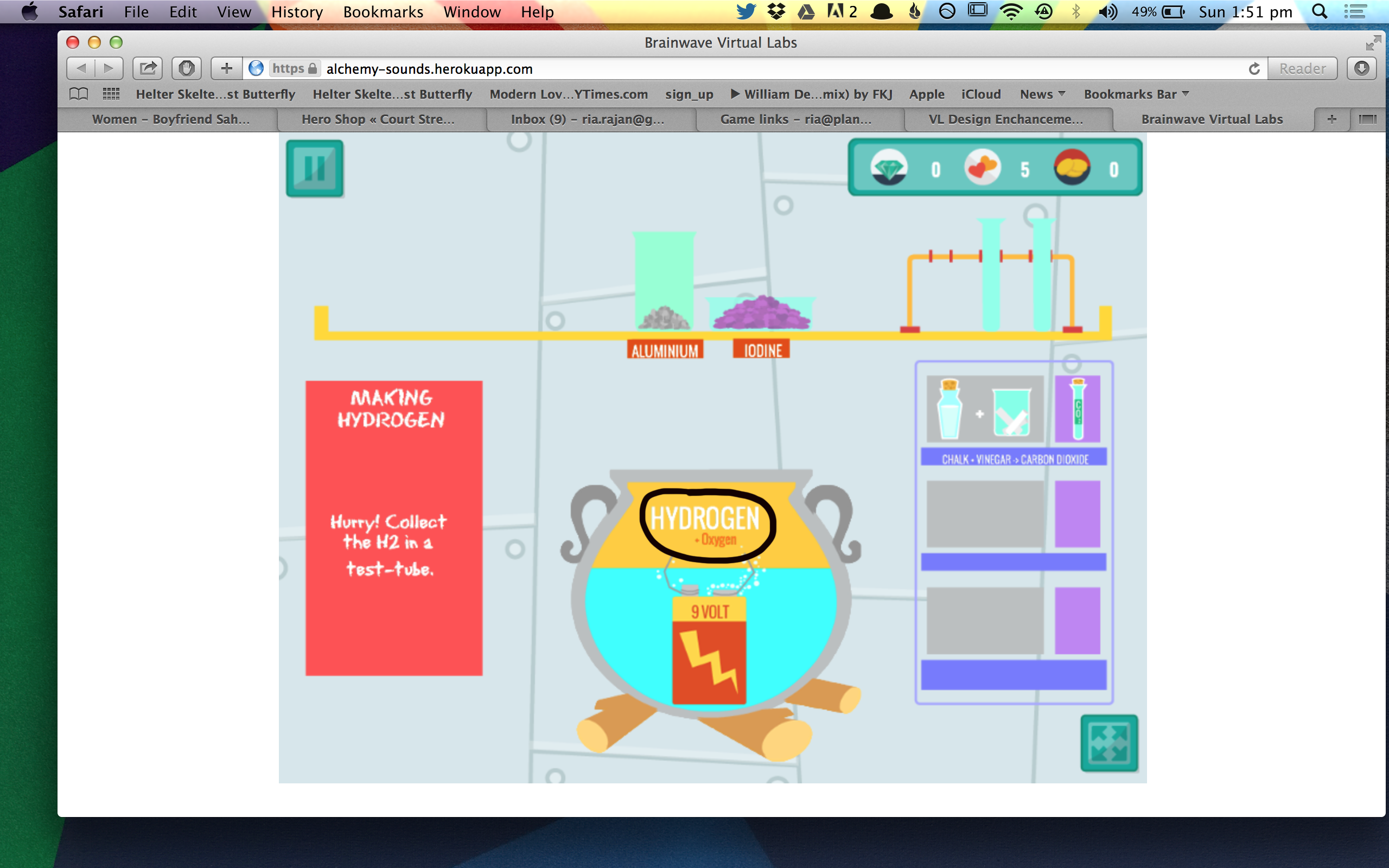Open the Window menu
The image size is (1389, 868).
tap(472, 11)
